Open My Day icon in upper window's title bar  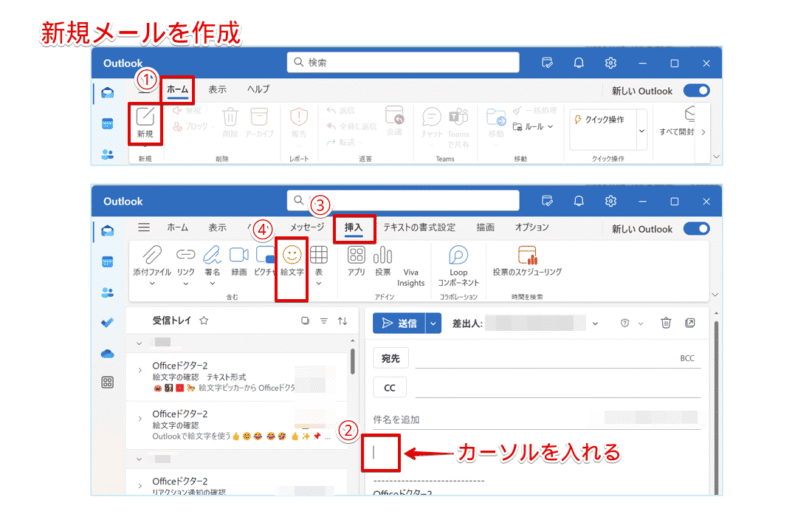point(547,63)
